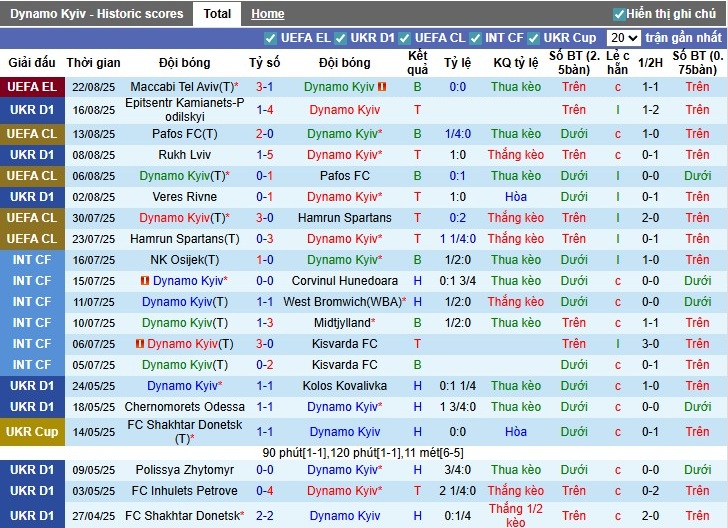728x528 pixels.
Task: Select Thắng 1/2 kèo result on 27/04/25
Action: (515, 515)
